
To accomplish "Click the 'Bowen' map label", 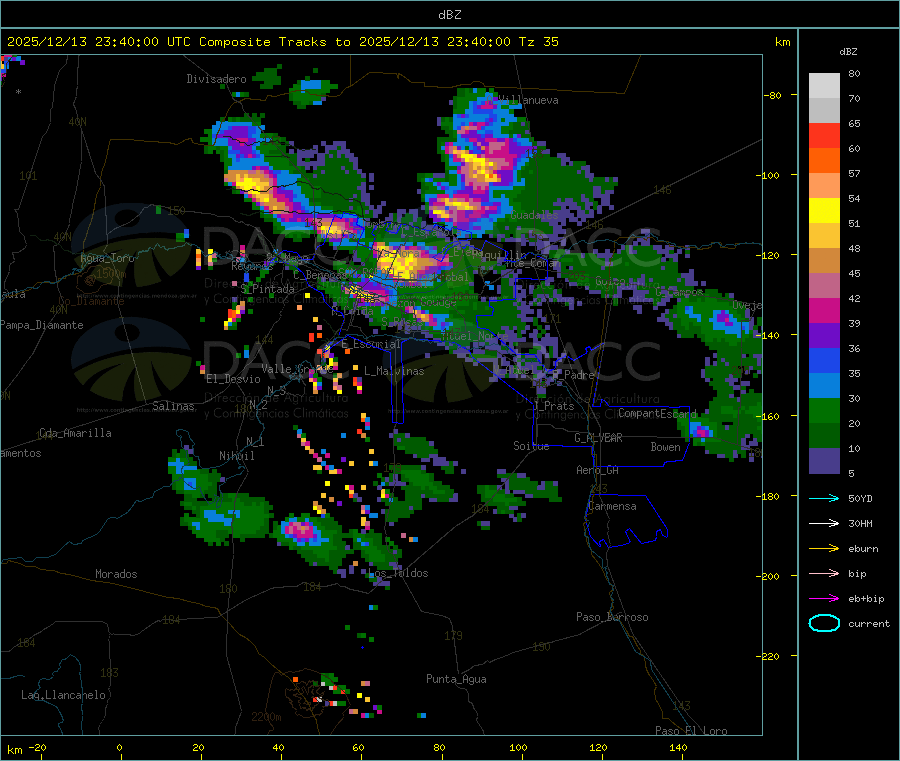I will tap(665, 448).
